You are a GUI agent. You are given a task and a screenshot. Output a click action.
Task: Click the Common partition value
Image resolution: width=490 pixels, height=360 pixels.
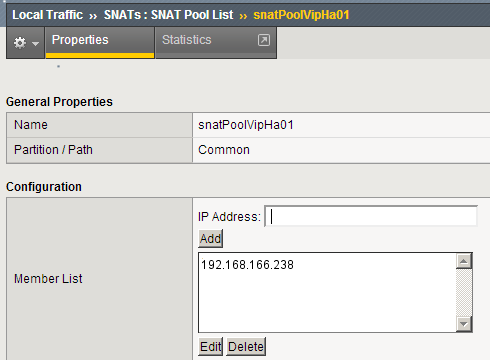coord(224,150)
